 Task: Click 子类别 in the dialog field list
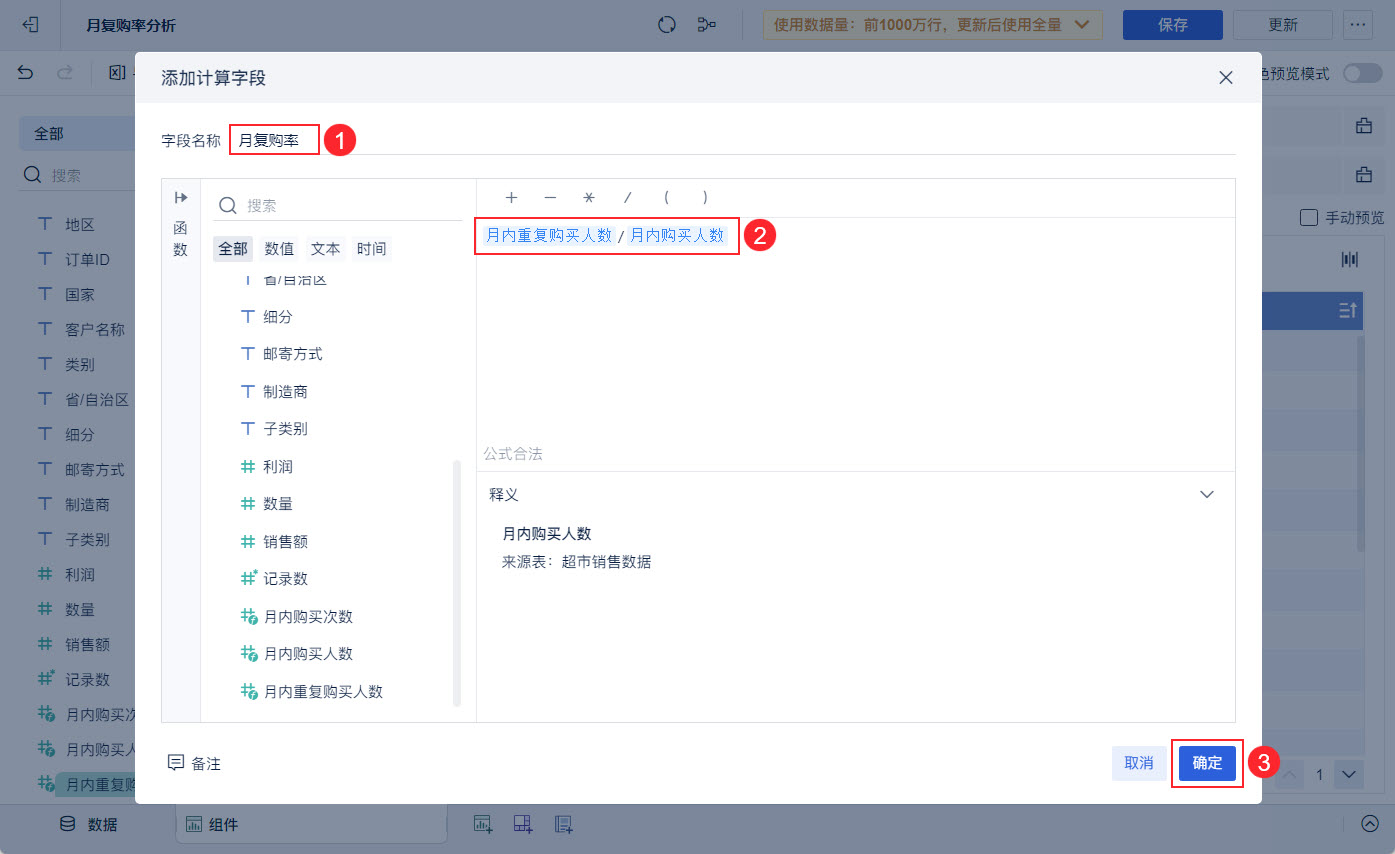pos(274,429)
